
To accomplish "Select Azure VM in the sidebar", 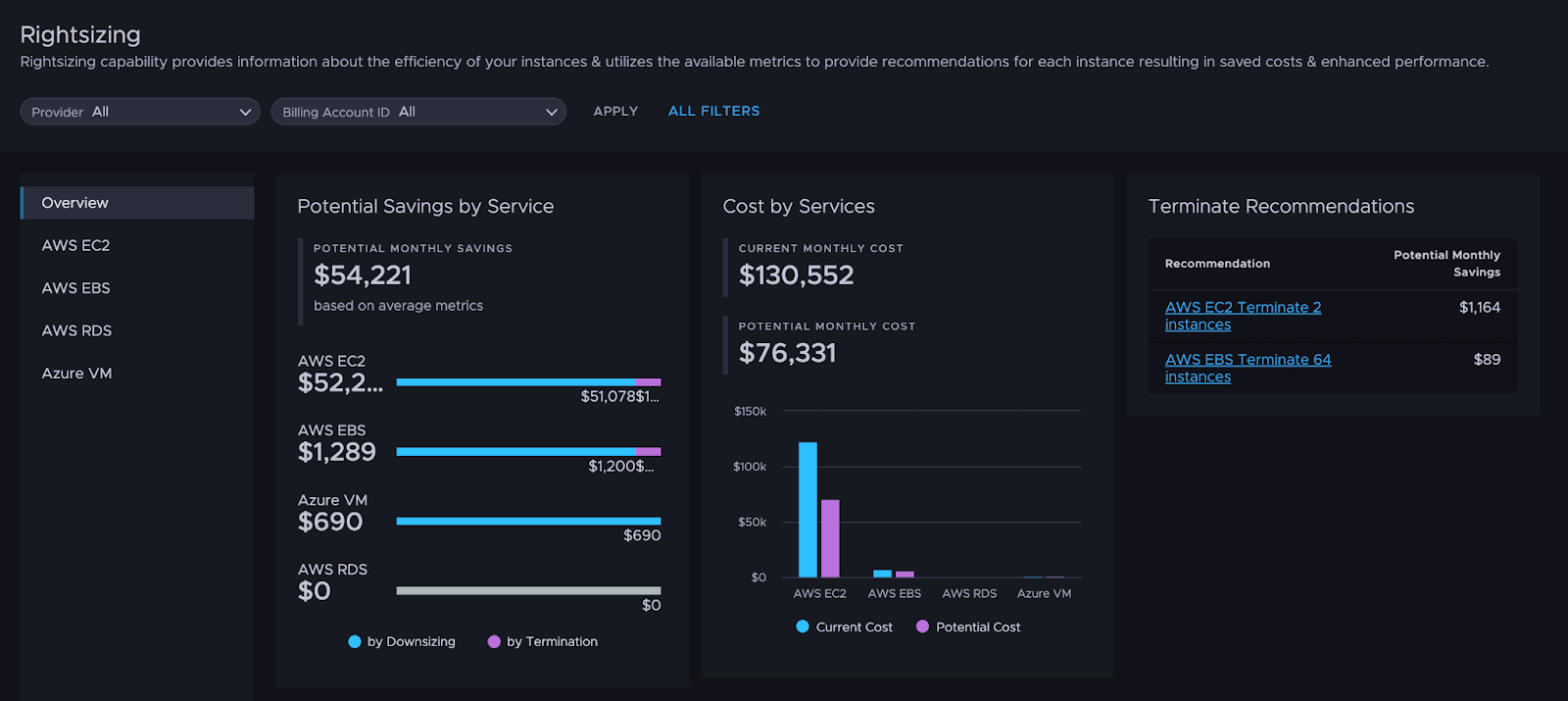I will 76,374.
